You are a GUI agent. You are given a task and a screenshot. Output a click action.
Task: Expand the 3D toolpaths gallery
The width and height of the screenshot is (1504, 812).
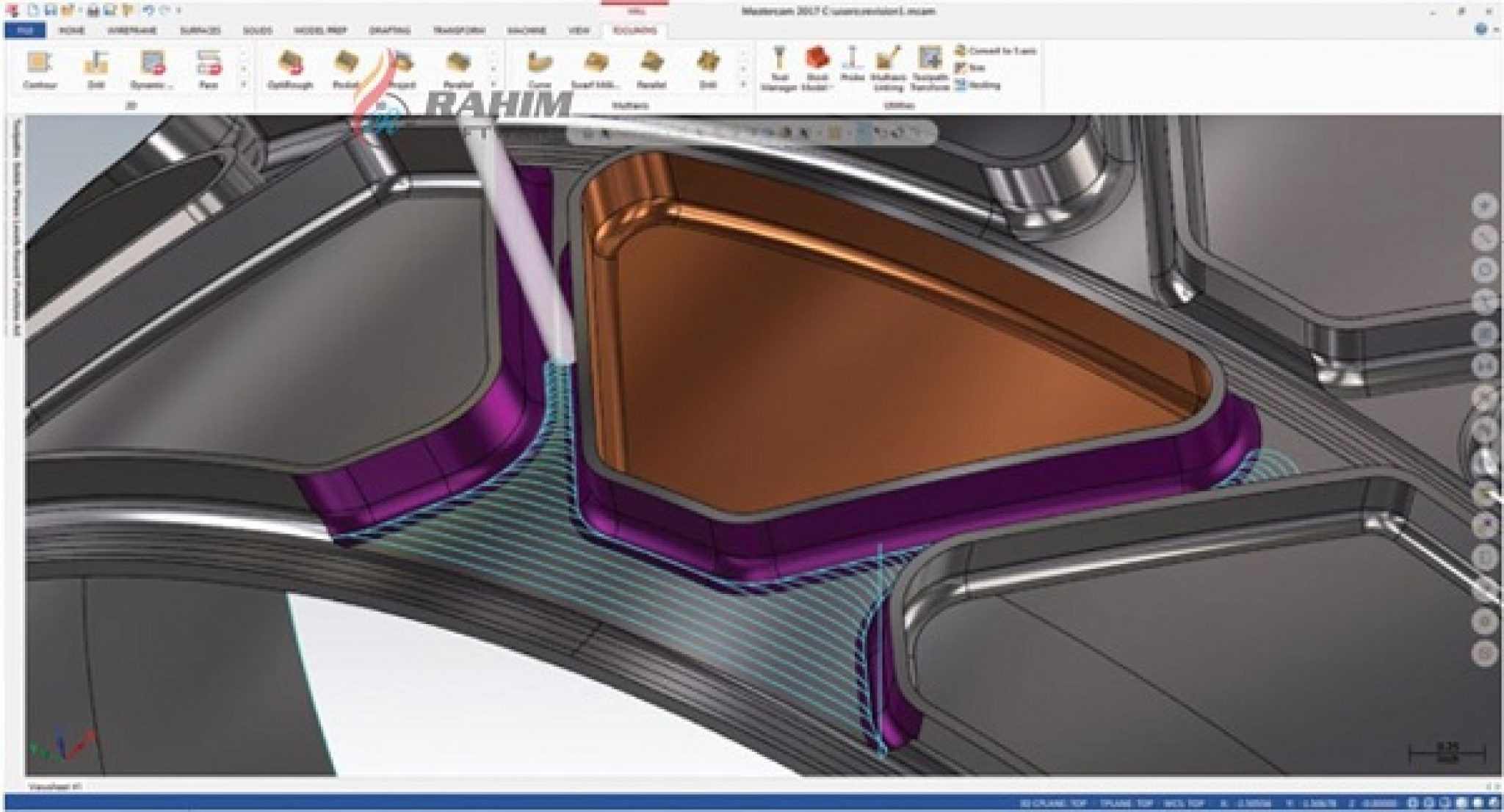[493, 85]
